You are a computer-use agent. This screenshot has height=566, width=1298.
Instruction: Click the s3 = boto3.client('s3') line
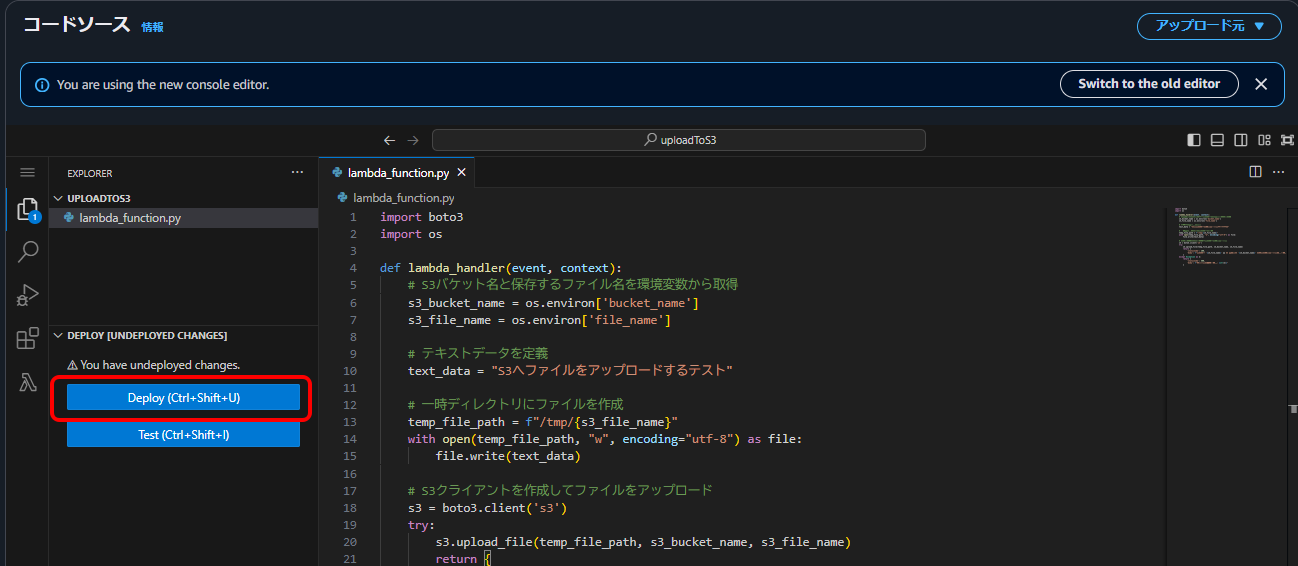coord(487,508)
